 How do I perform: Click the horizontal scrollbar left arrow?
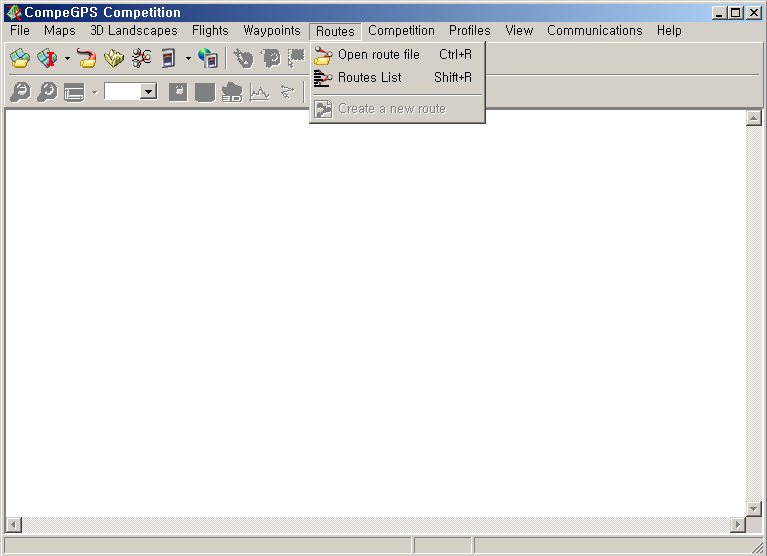pyautogui.click(x=13, y=525)
